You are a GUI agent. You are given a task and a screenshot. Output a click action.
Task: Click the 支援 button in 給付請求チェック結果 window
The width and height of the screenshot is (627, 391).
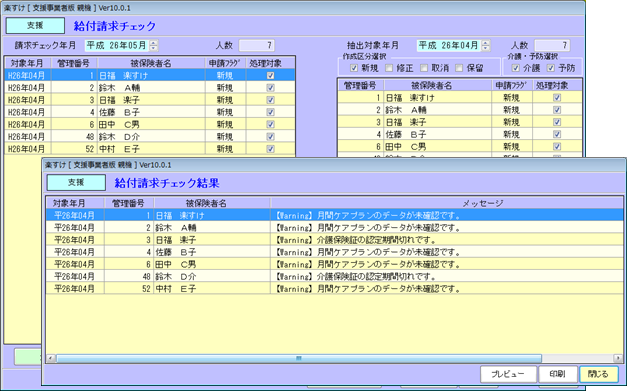76,182
